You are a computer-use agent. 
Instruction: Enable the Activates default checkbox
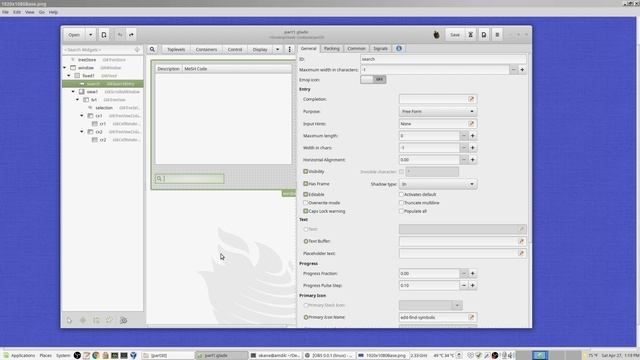pos(401,194)
